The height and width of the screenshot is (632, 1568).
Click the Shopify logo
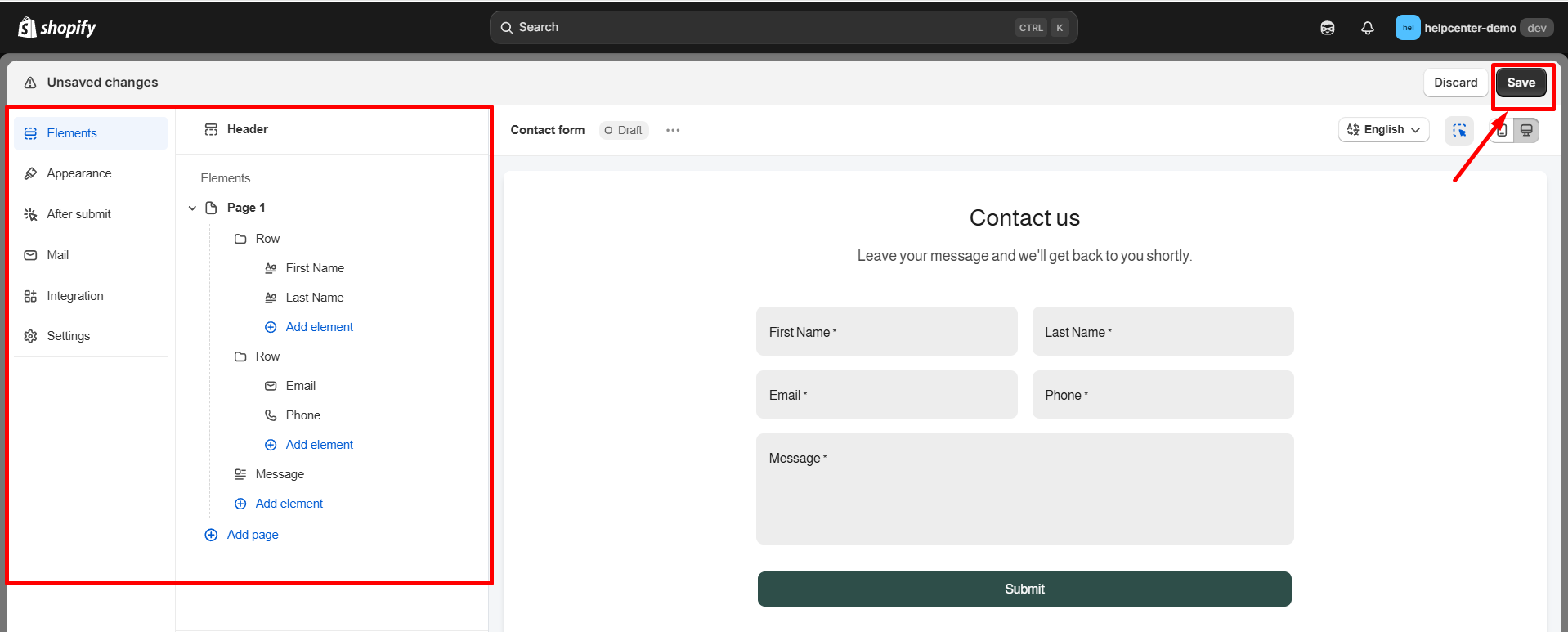[x=56, y=28]
